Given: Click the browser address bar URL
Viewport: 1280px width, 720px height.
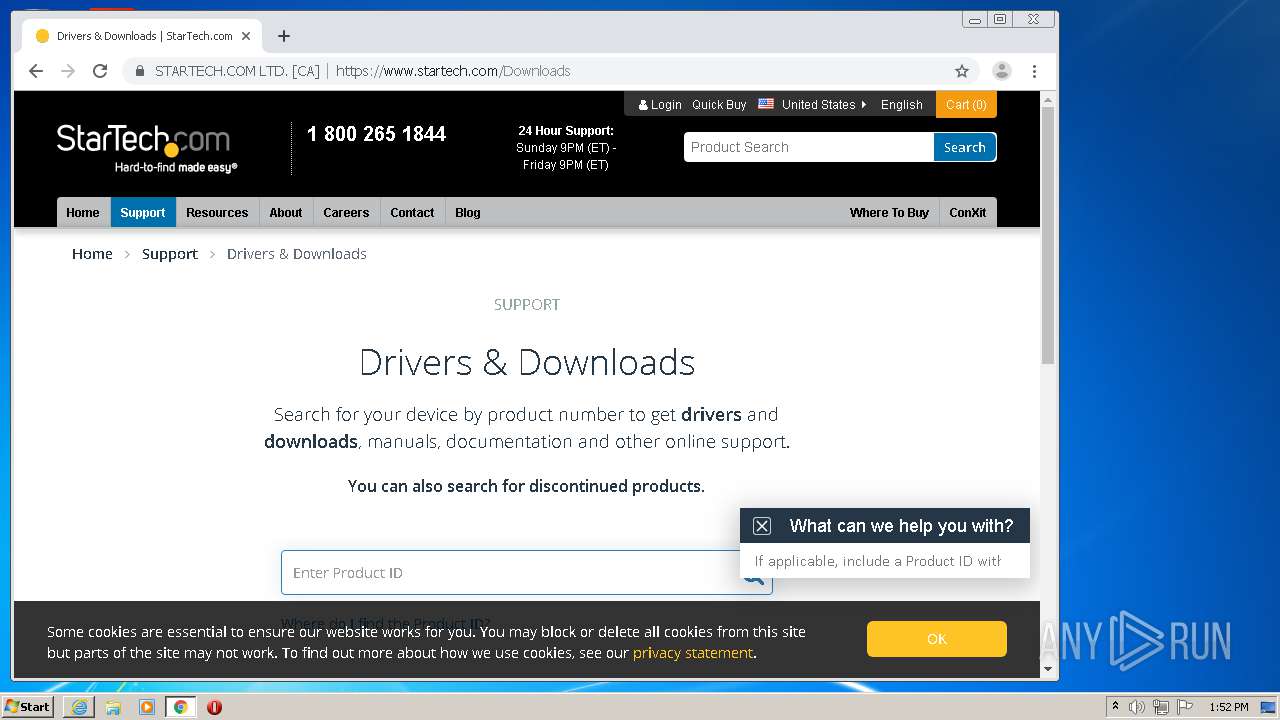Looking at the screenshot, I should (x=453, y=71).
